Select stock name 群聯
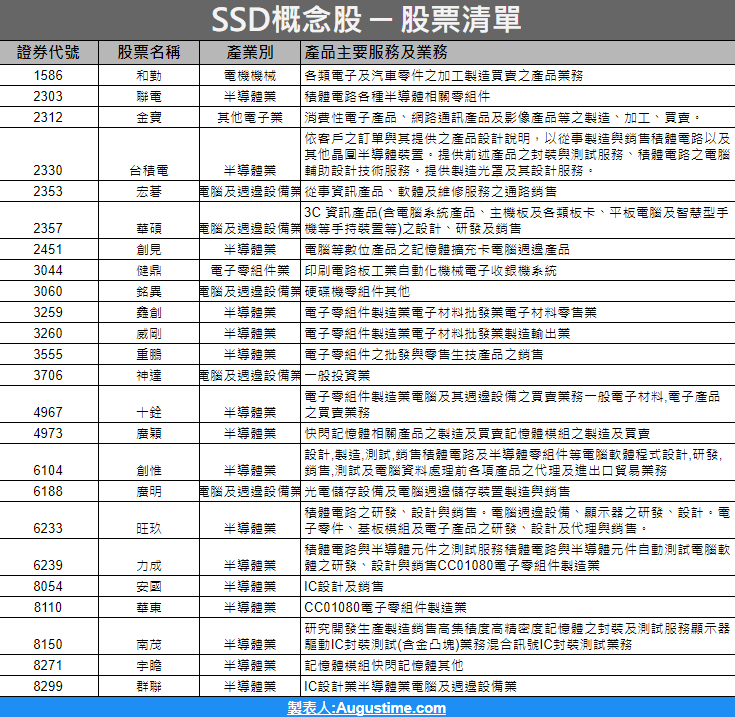Image resolution: width=735 pixels, height=717 pixels. pos(149,687)
